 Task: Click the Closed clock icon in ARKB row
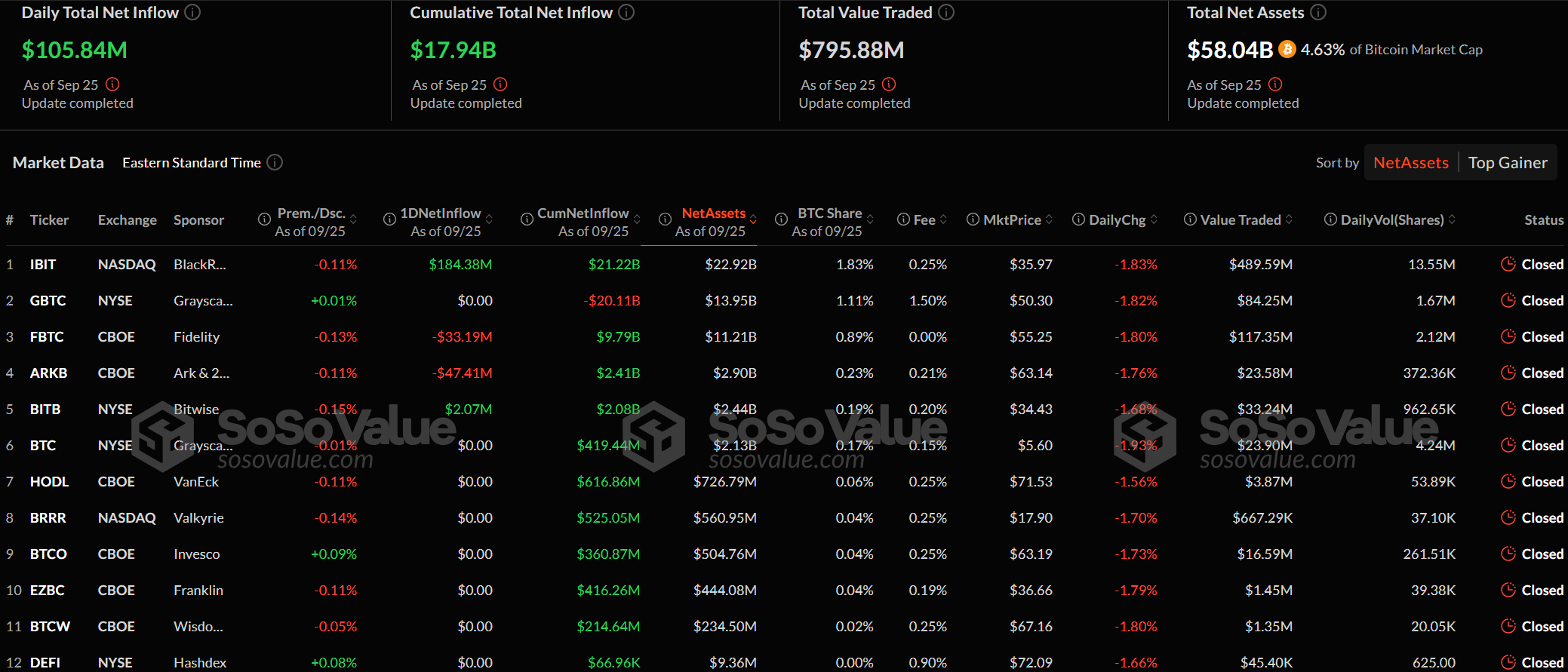pyautogui.click(x=1508, y=373)
